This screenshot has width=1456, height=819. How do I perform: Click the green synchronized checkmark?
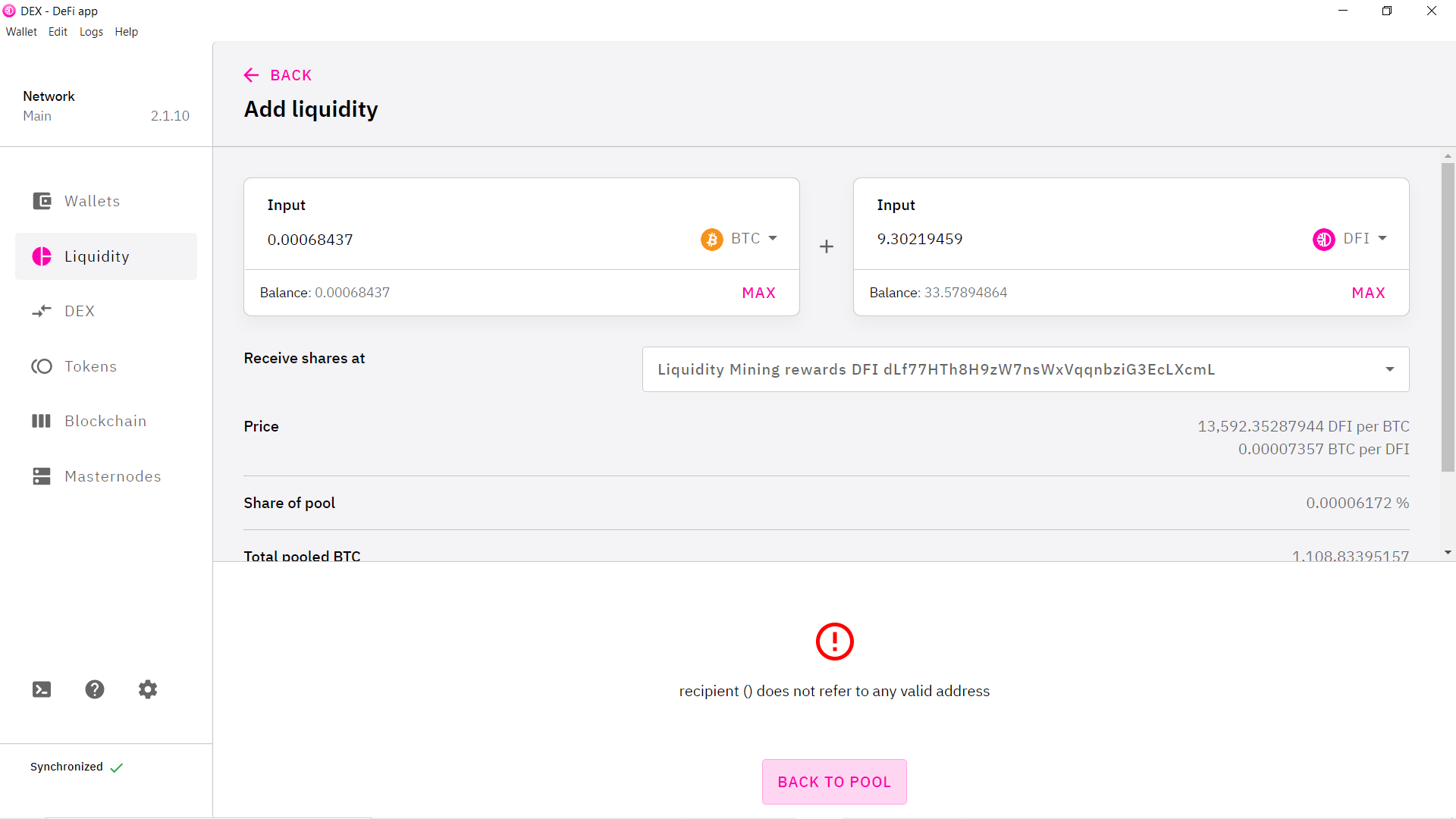coord(117,767)
